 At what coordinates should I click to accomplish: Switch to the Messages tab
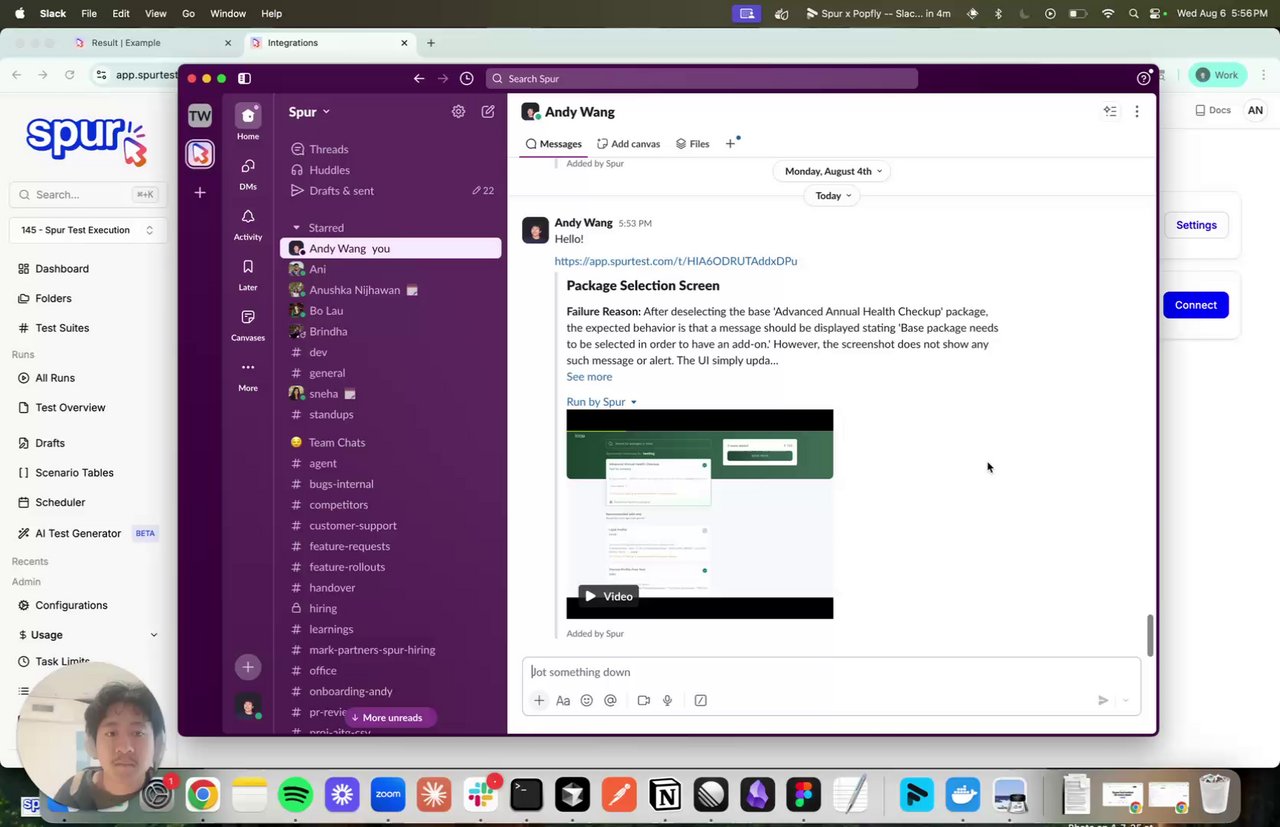(554, 144)
